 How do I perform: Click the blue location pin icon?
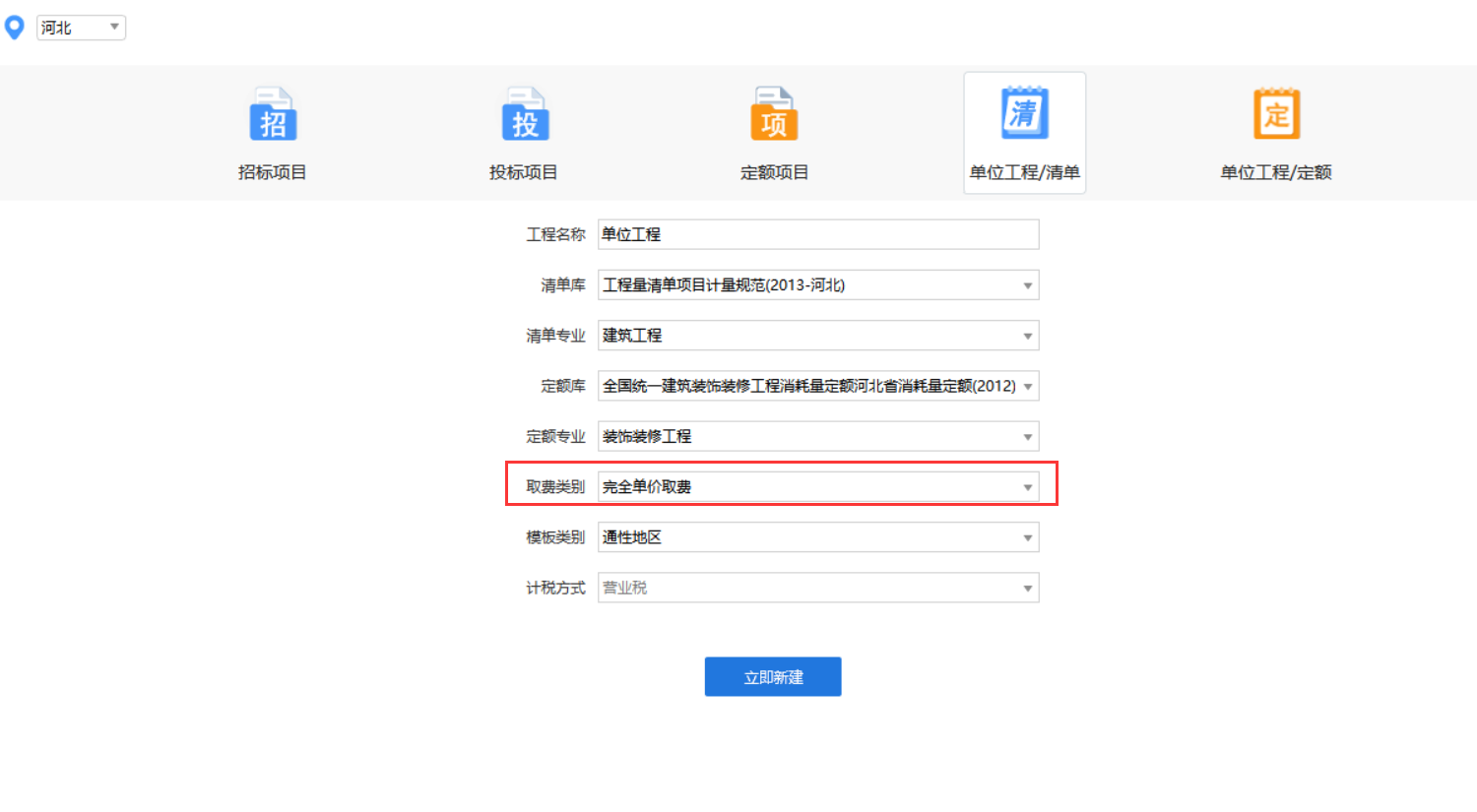click(x=15, y=28)
